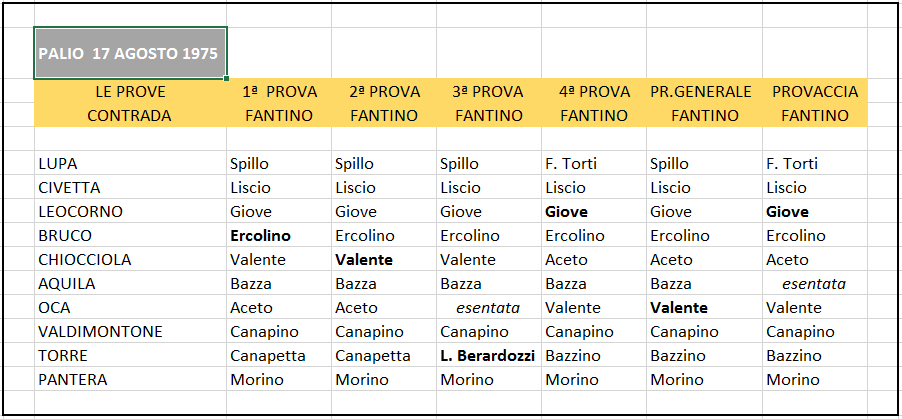Image resolution: width=902 pixels, height=419 pixels.
Task: Click the LUPA contrada cell
Action: coord(130,163)
